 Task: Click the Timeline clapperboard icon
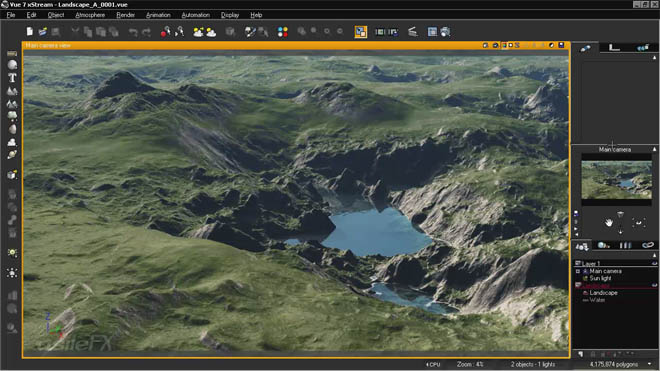pyautogui.click(x=412, y=32)
